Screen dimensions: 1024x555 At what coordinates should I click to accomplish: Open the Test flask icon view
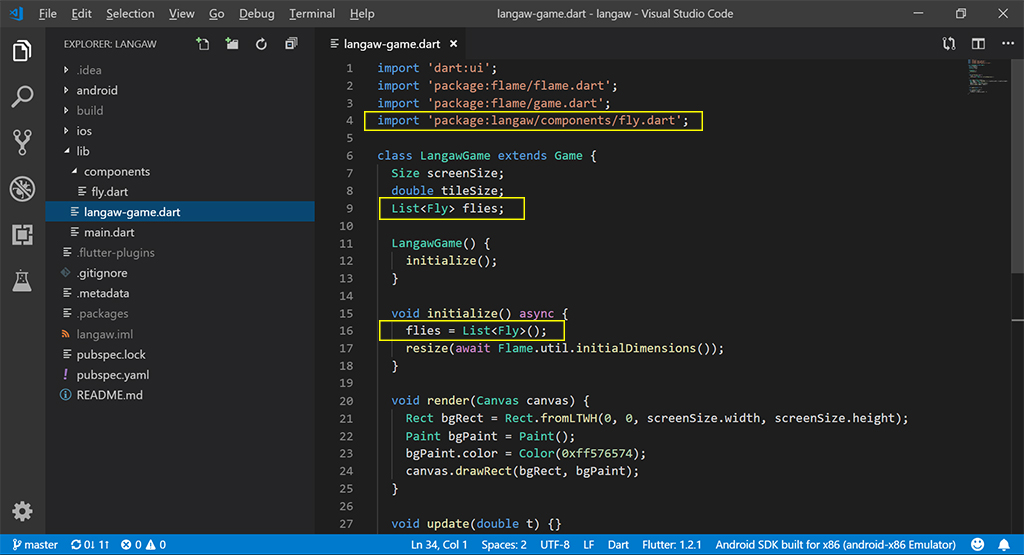point(22,281)
